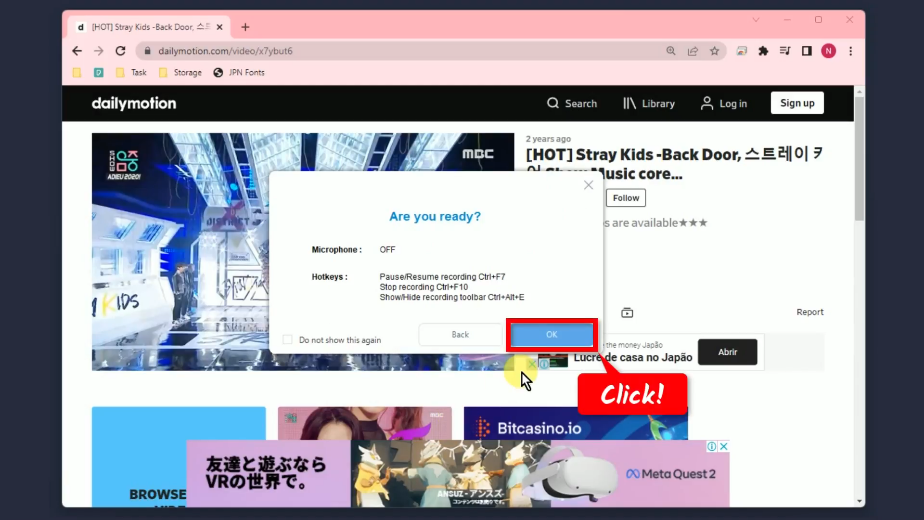
Task: Click the dailymotion logo
Action: pos(134,103)
